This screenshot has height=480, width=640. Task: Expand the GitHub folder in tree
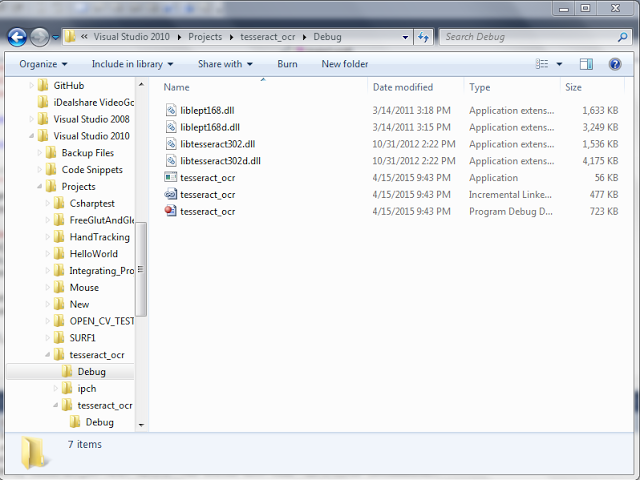tap(31, 85)
